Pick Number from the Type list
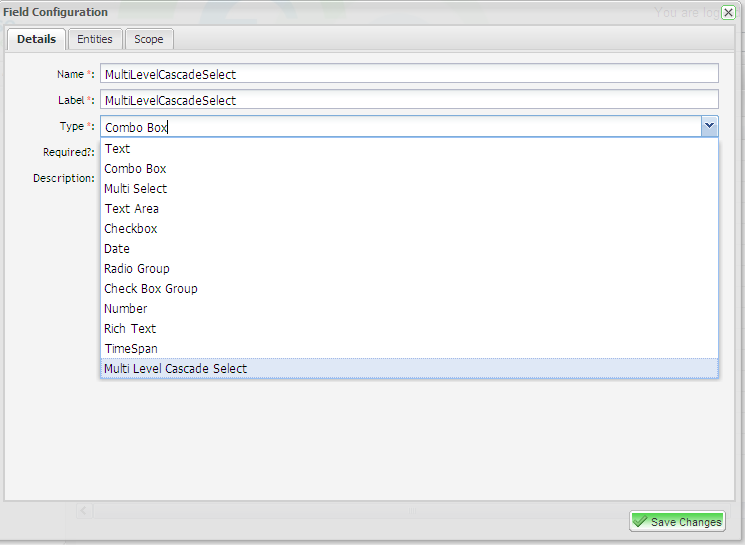745x545 pixels. (126, 309)
